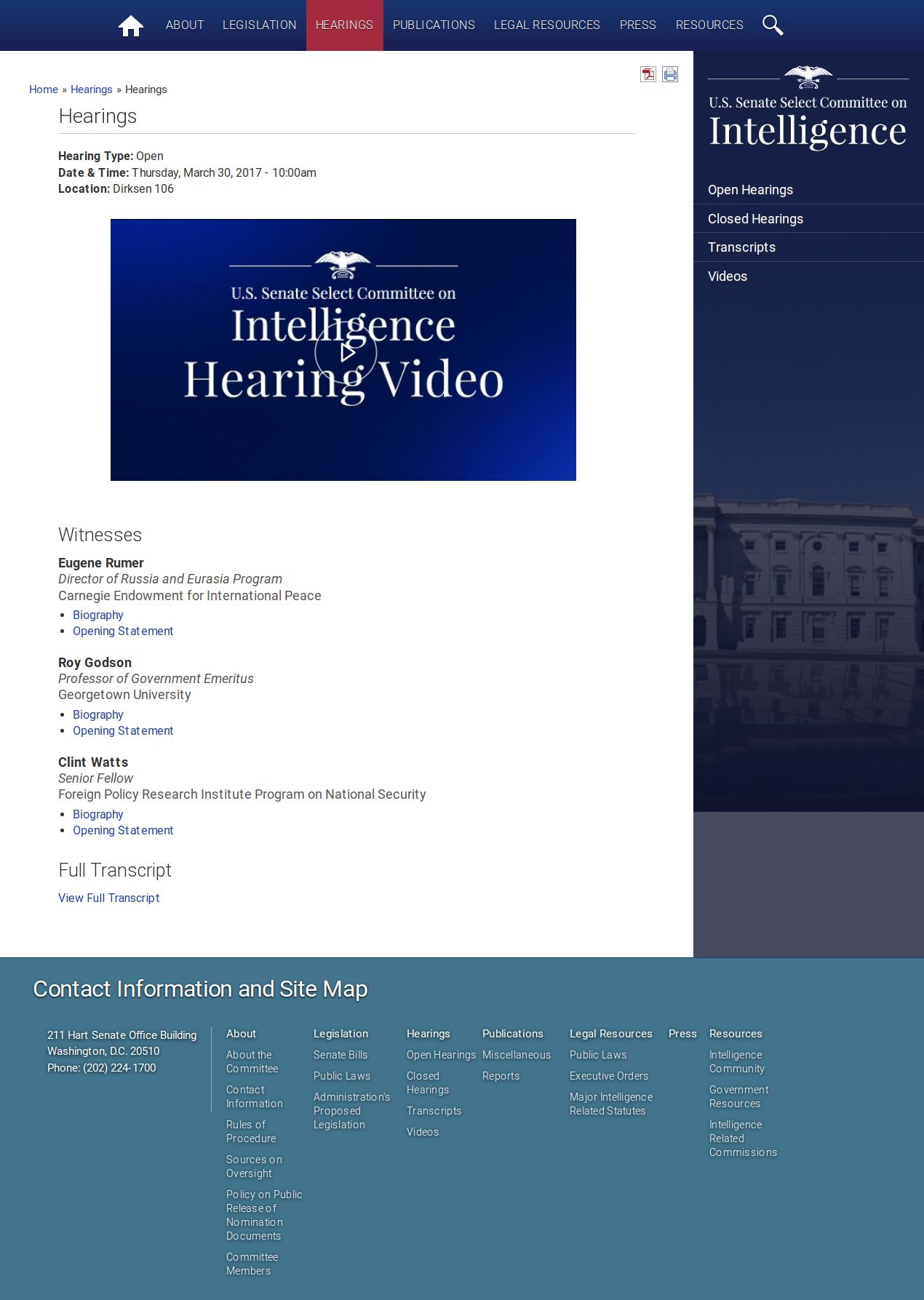Viewport: 924px width, 1300px height.
Task: Go to Closed Hearings in sidebar
Action: coord(755,219)
